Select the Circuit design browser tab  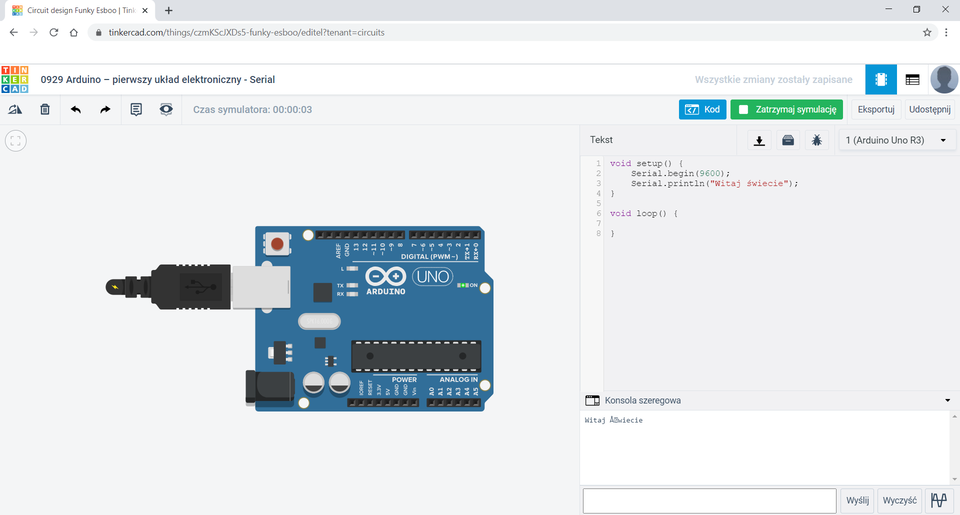click(80, 10)
